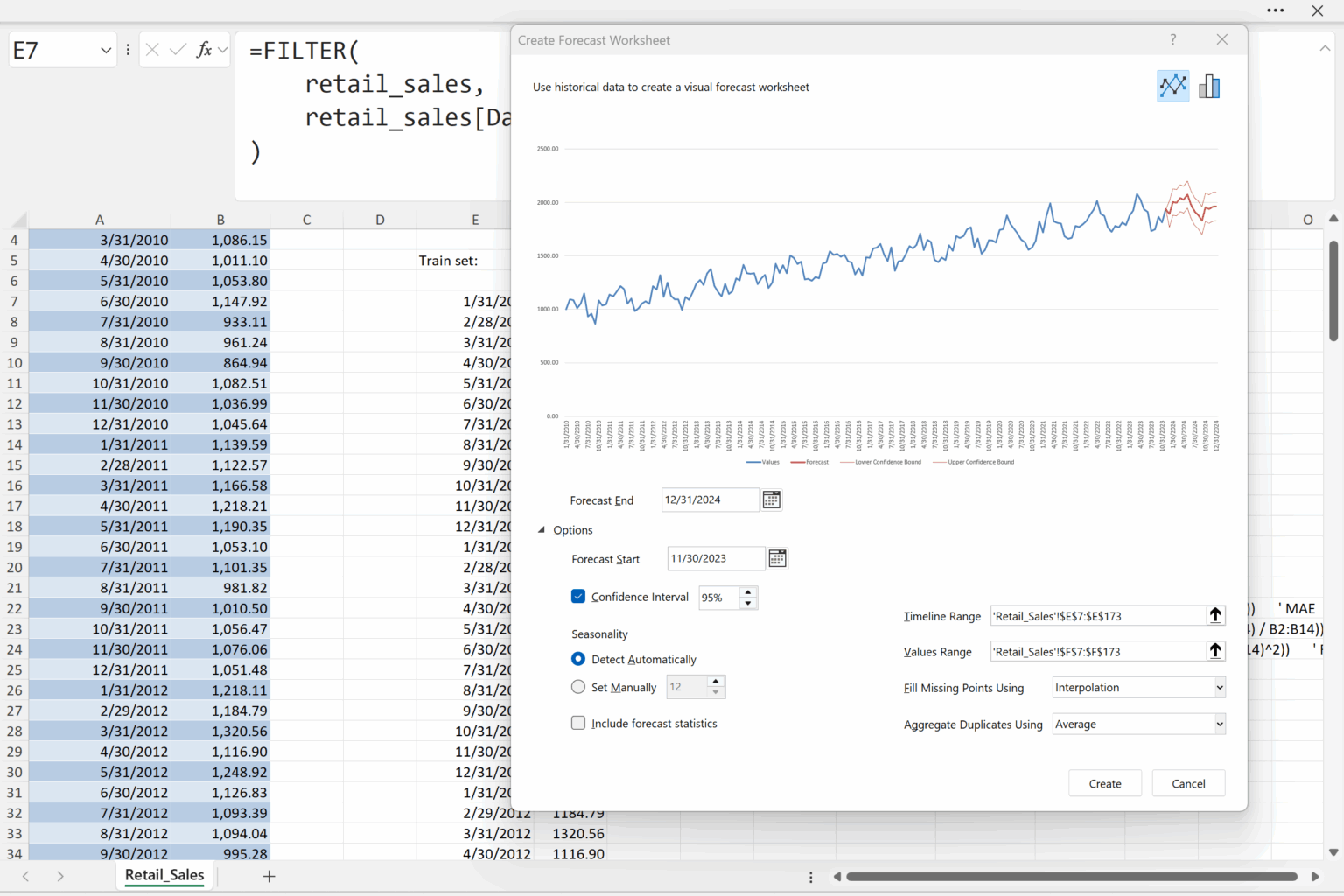This screenshot has width=1344, height=896.
Task: Open Forecast Start calendar picker
Action: 777,558
